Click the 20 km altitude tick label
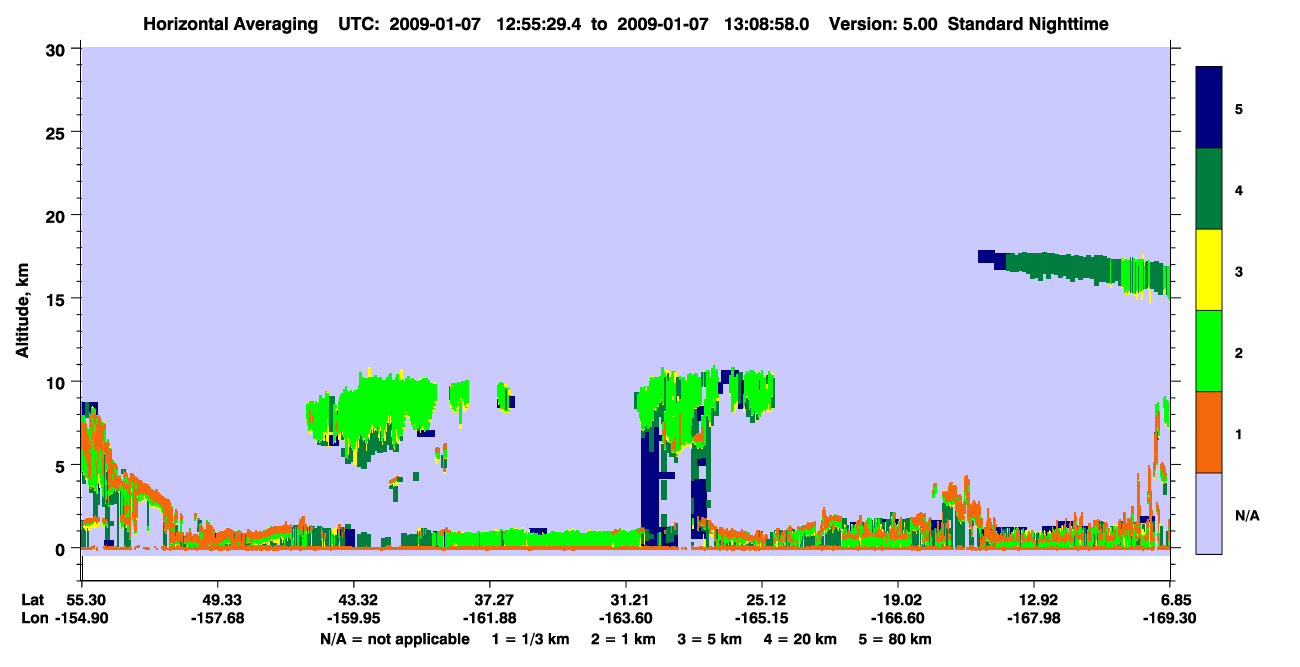This screenshot has width=1300, height=667. [58, 216]
